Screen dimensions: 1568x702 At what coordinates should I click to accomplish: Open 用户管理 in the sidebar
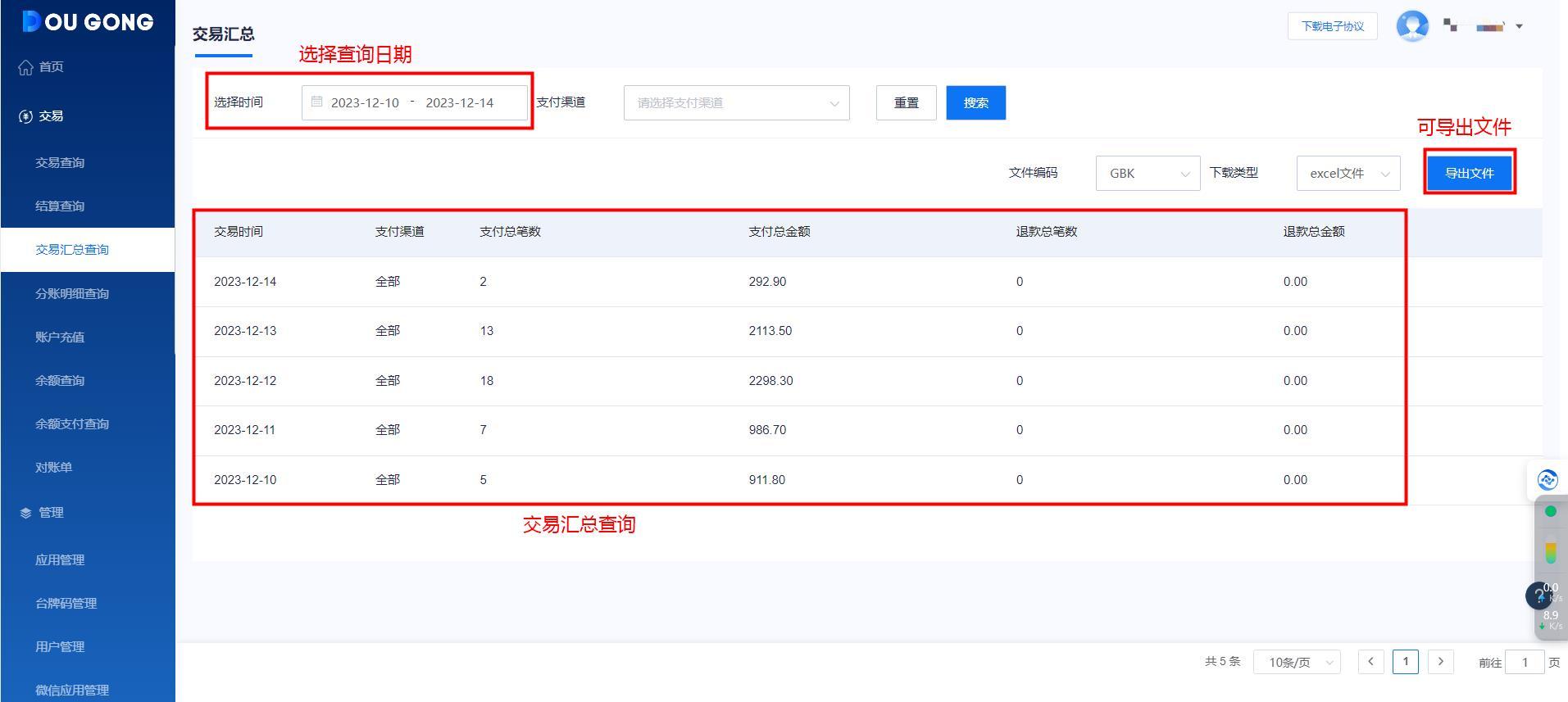point(60,646)
